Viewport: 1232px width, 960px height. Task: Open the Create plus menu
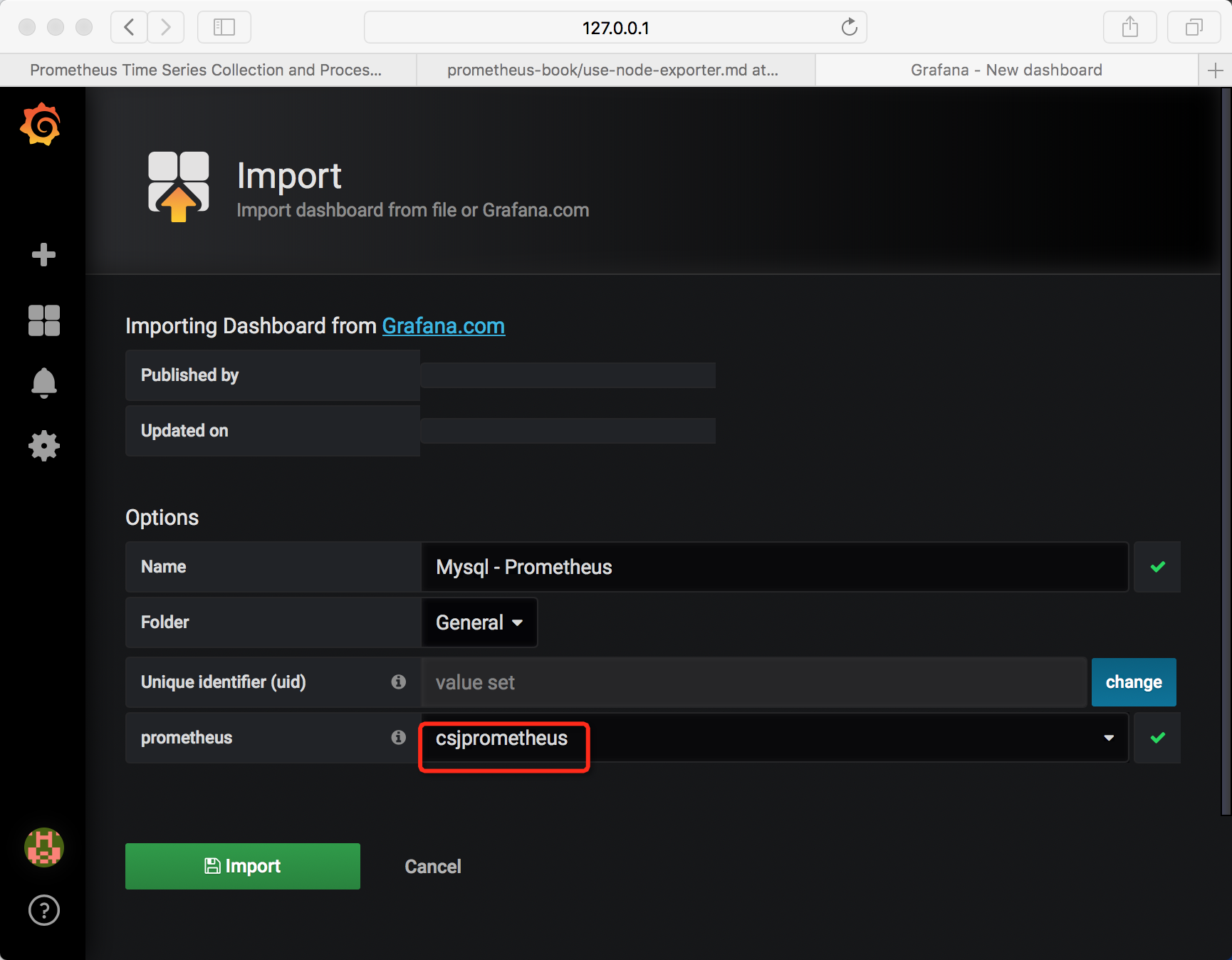click(x=43, y=254)
